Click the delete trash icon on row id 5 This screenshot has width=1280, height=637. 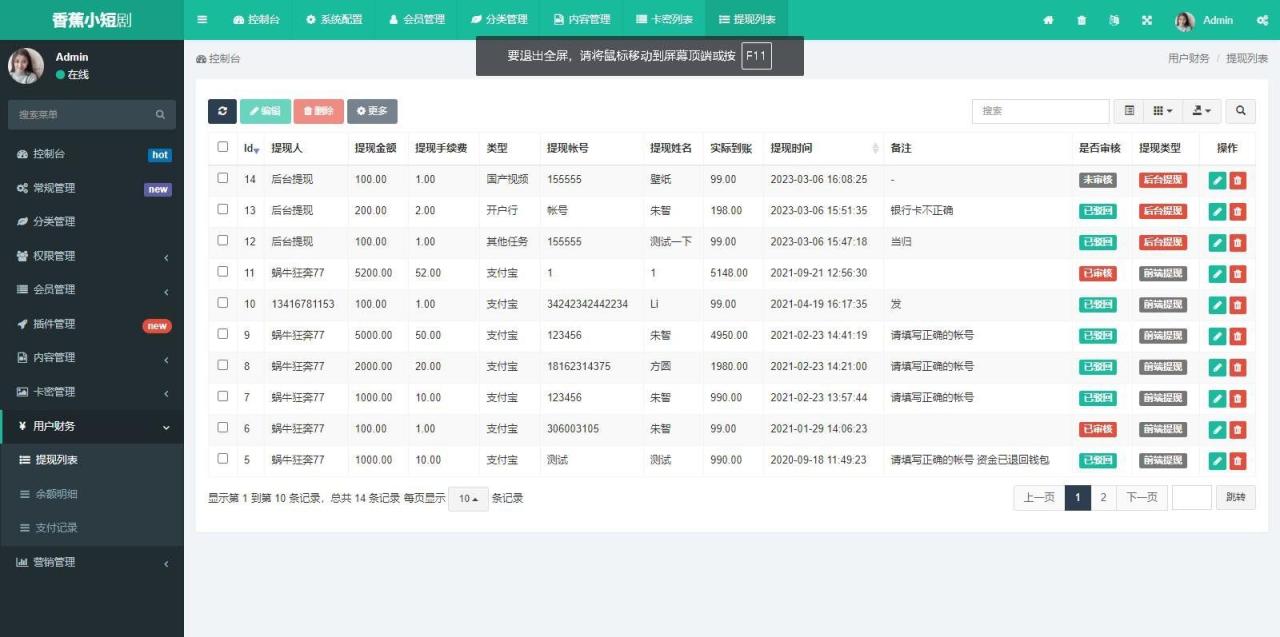[1240, 460]
